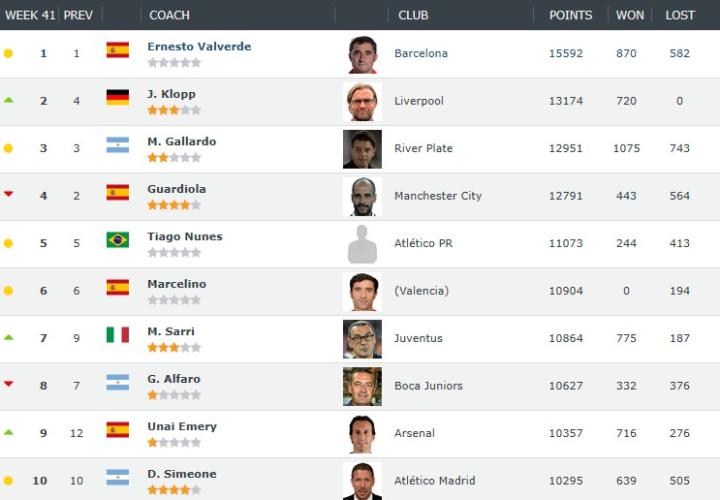This screenshot has width=720, height=500.
Task: Click the Manchester City club name
Action: (x=438, y=196)
